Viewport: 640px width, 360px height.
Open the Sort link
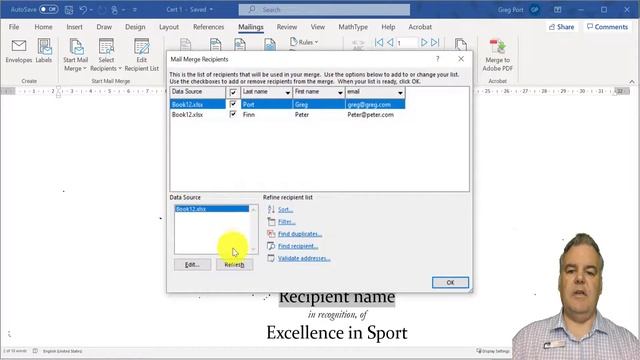285,210
